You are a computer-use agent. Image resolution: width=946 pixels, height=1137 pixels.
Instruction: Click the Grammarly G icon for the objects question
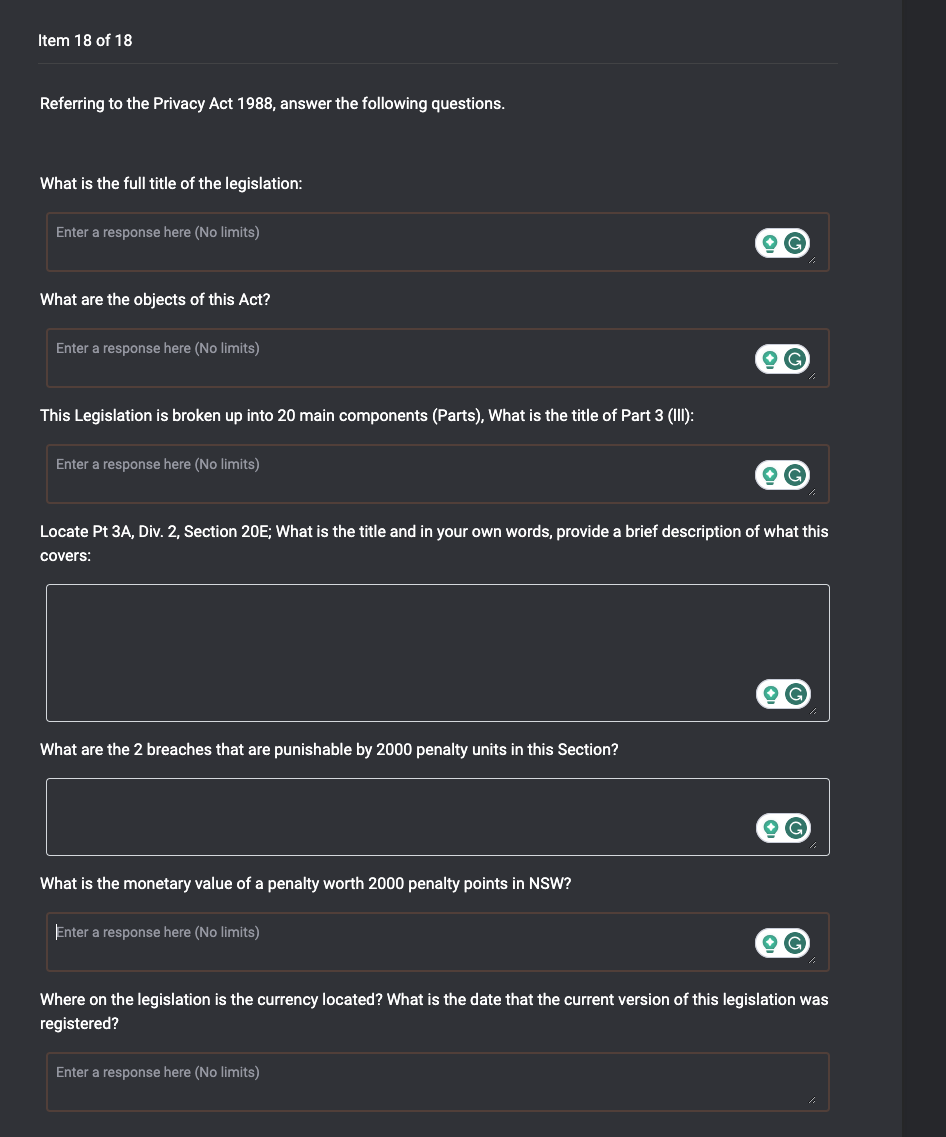click(795, 358)
